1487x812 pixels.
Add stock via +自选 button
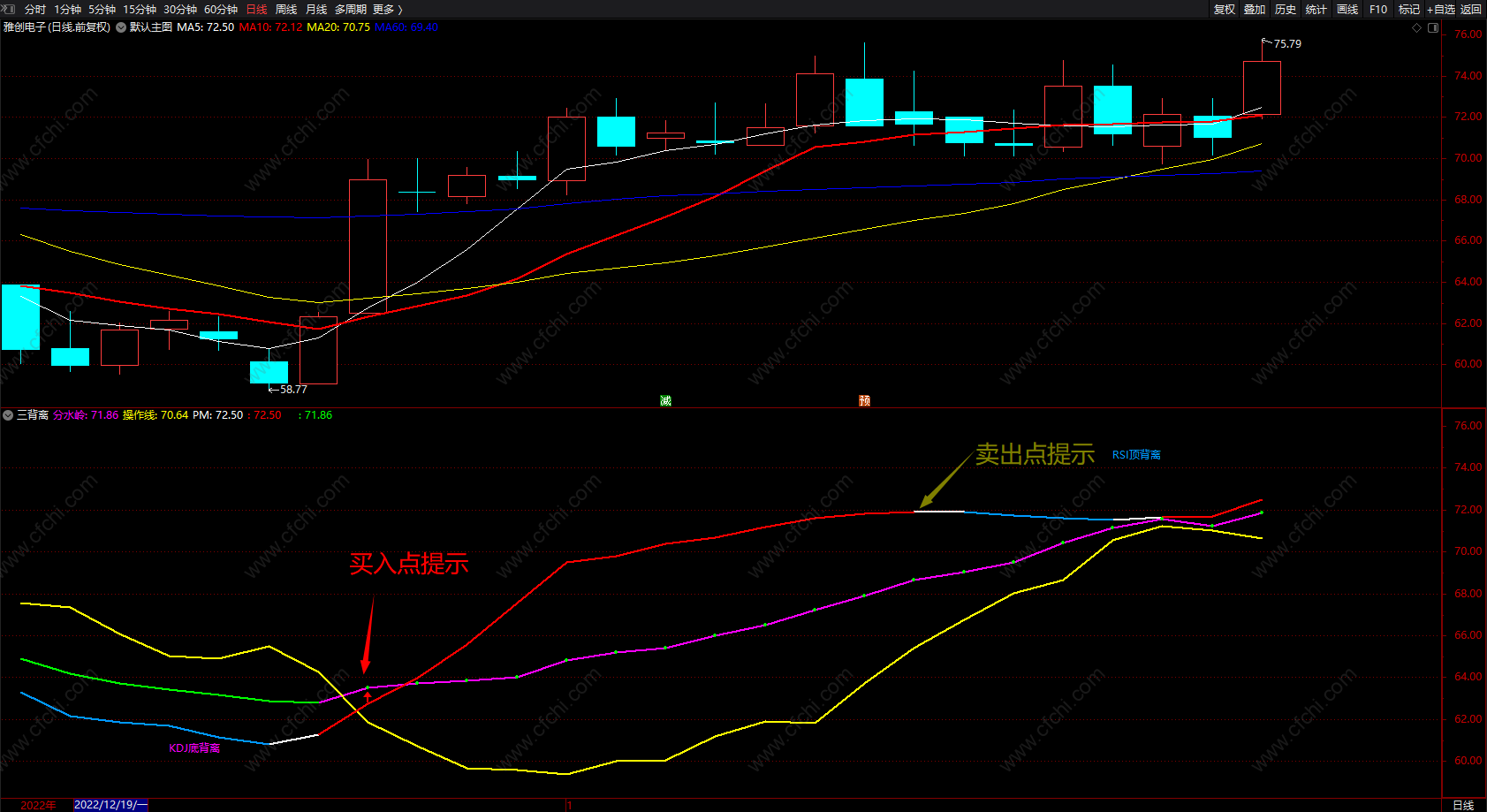[1441, 9]
